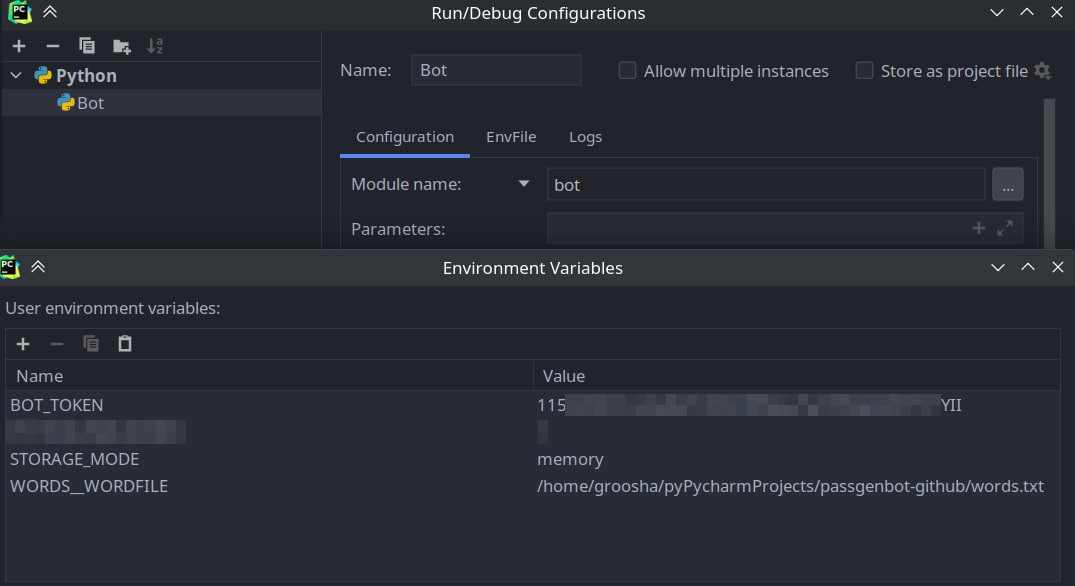Screen dimensions: 1075x586
Task: Select the Bot configuration in tree
Action: point(90,103)
